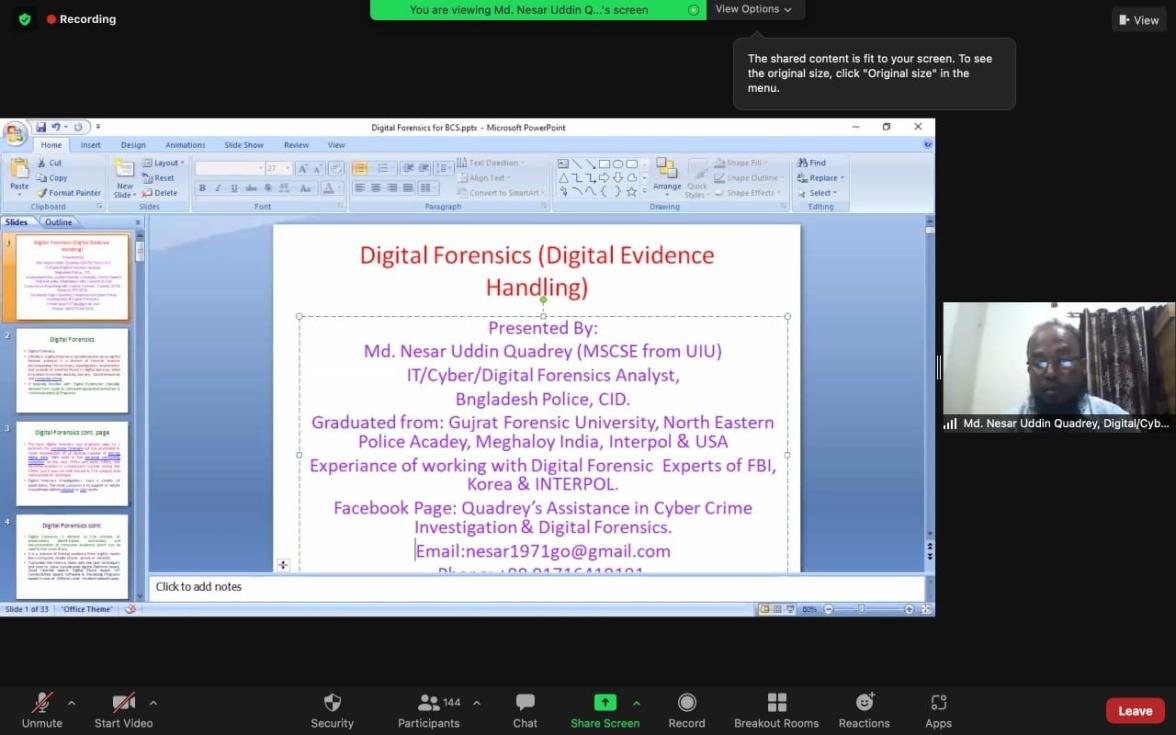Expand audio options arrow beside Unmute

71,703
